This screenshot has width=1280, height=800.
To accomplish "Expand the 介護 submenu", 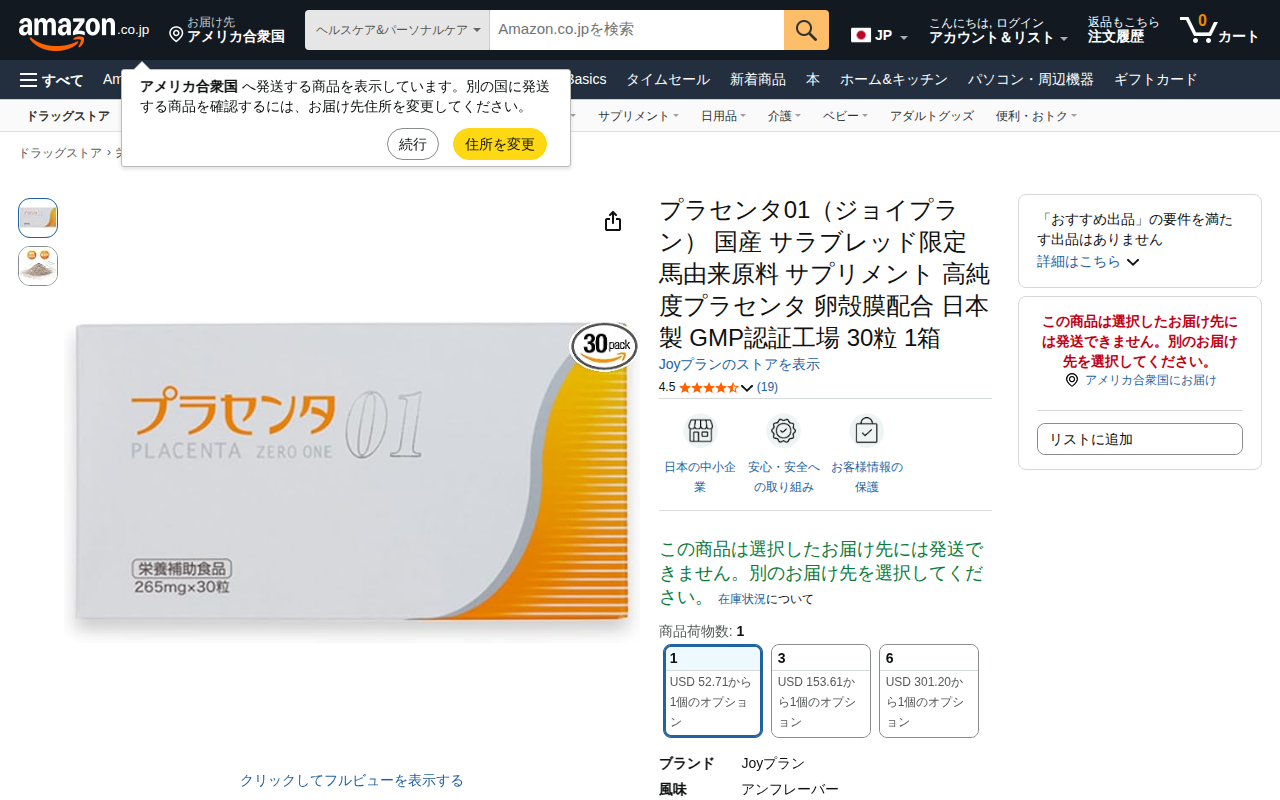I will pos(785,116).
